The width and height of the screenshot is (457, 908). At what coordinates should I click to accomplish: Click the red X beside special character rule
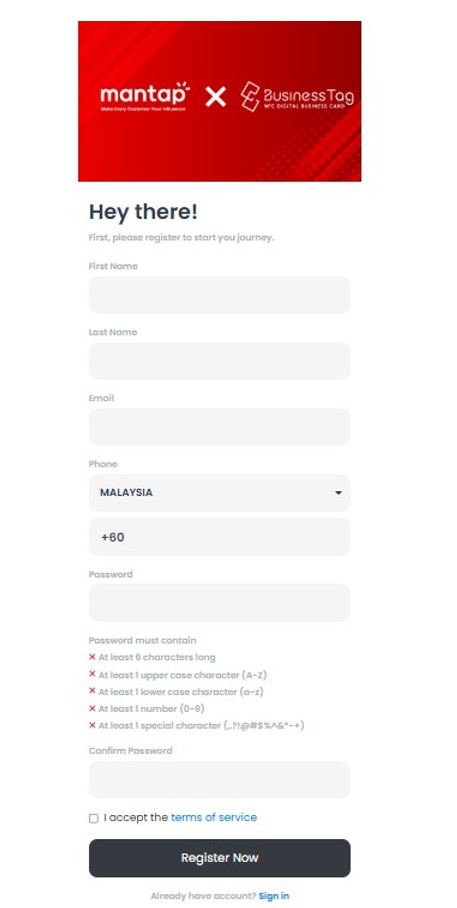tap(92, 725)
